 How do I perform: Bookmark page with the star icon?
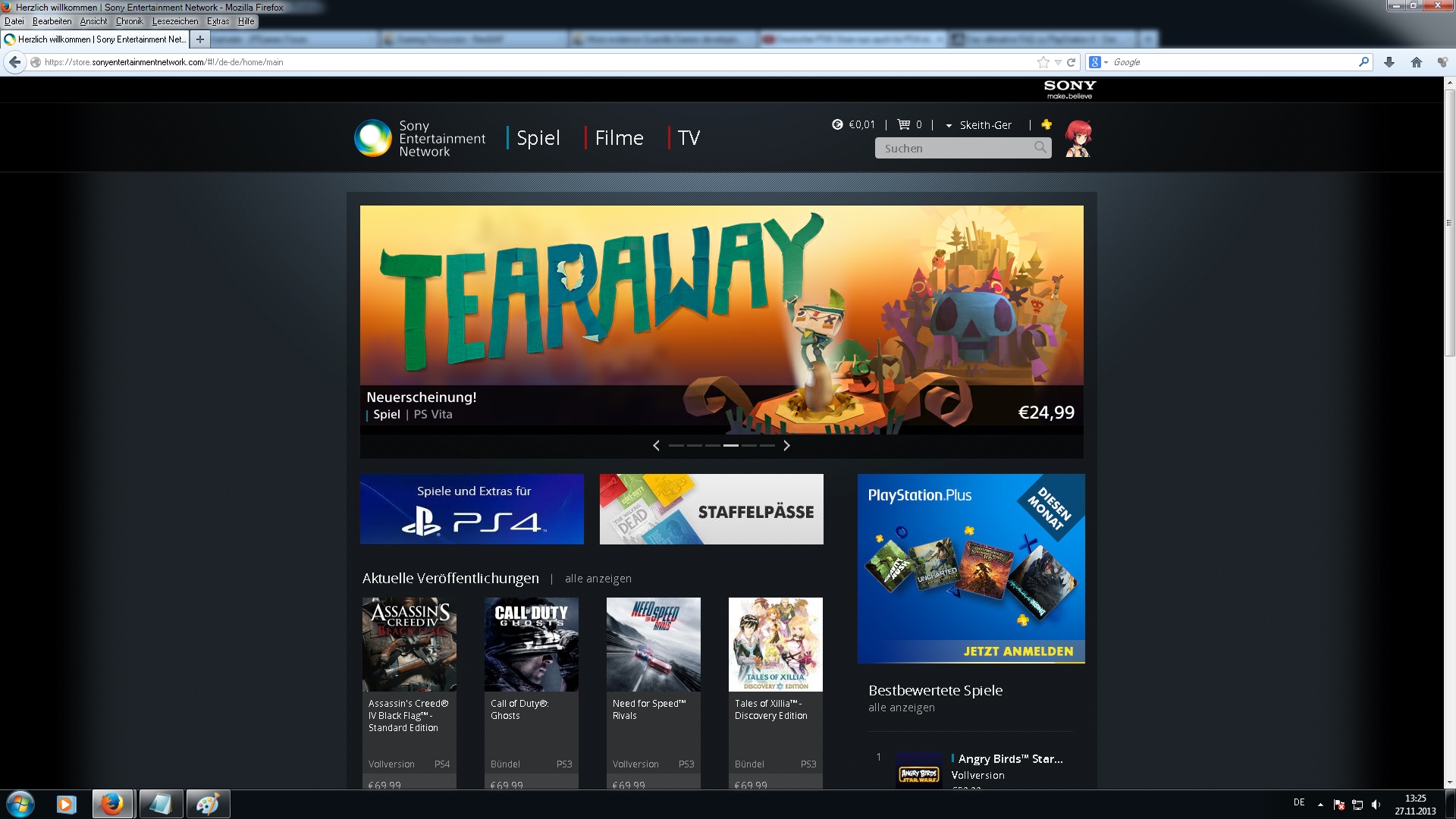click(x=1043, y=62)
